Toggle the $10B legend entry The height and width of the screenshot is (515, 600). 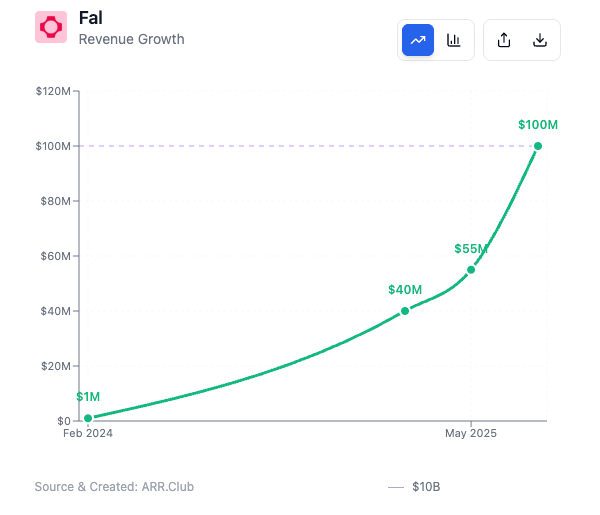tap(414, 487)
